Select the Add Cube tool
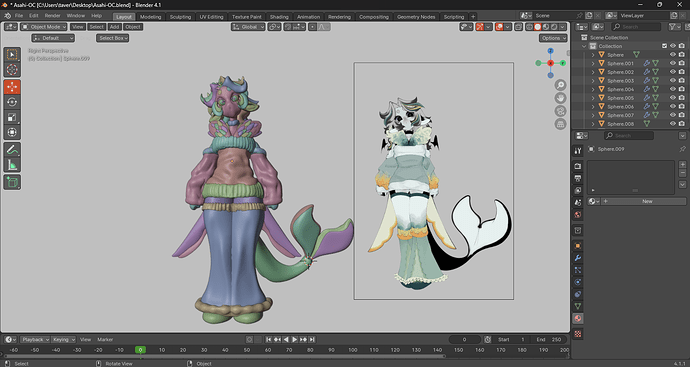Viewport: 690px width, 367px height. point(12,182)
